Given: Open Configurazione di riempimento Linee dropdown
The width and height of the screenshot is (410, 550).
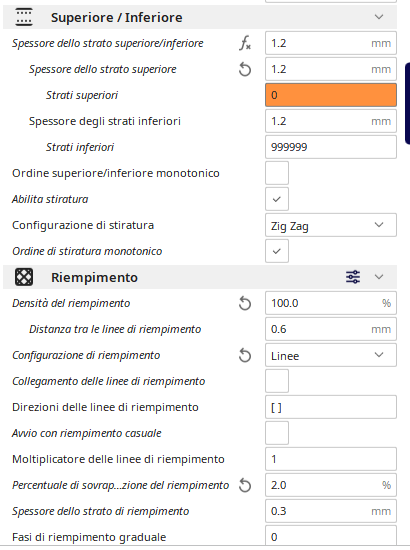Looking at the screenshot, I should coord(331,355).
